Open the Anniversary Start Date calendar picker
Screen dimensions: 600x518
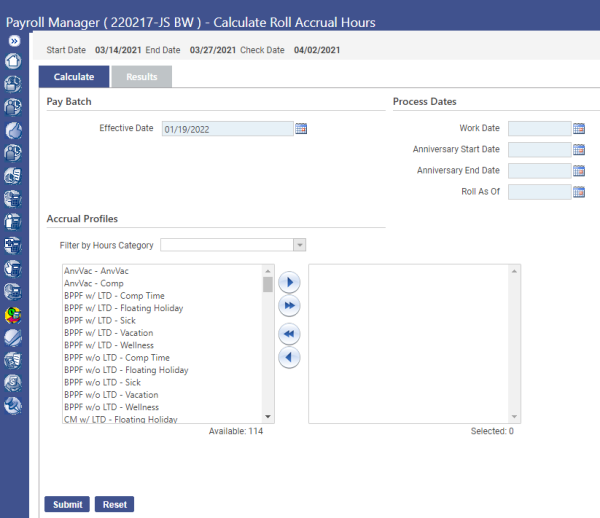579,149
